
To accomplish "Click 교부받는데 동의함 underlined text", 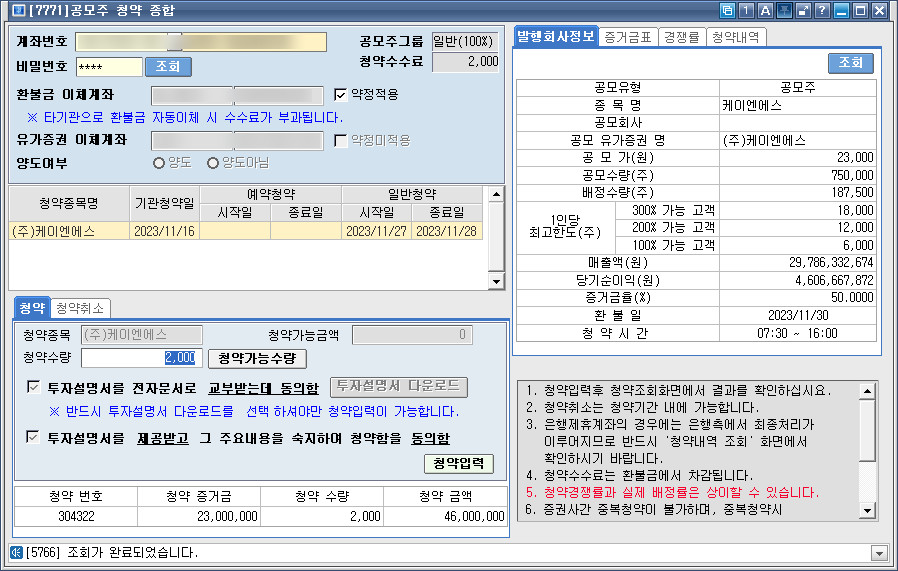I will 263,388.
